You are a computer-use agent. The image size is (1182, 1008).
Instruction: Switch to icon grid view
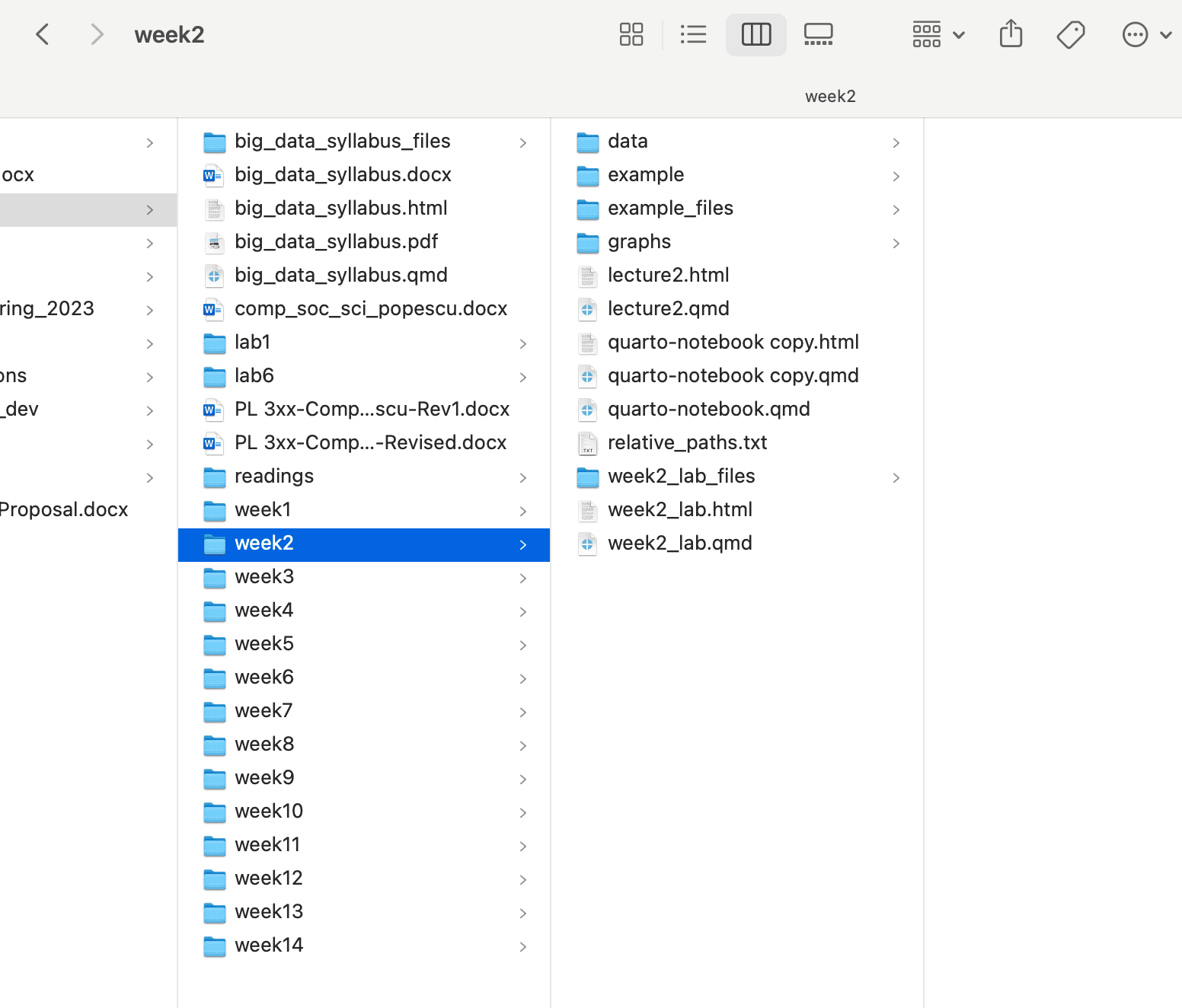click(x=631, y=34)
